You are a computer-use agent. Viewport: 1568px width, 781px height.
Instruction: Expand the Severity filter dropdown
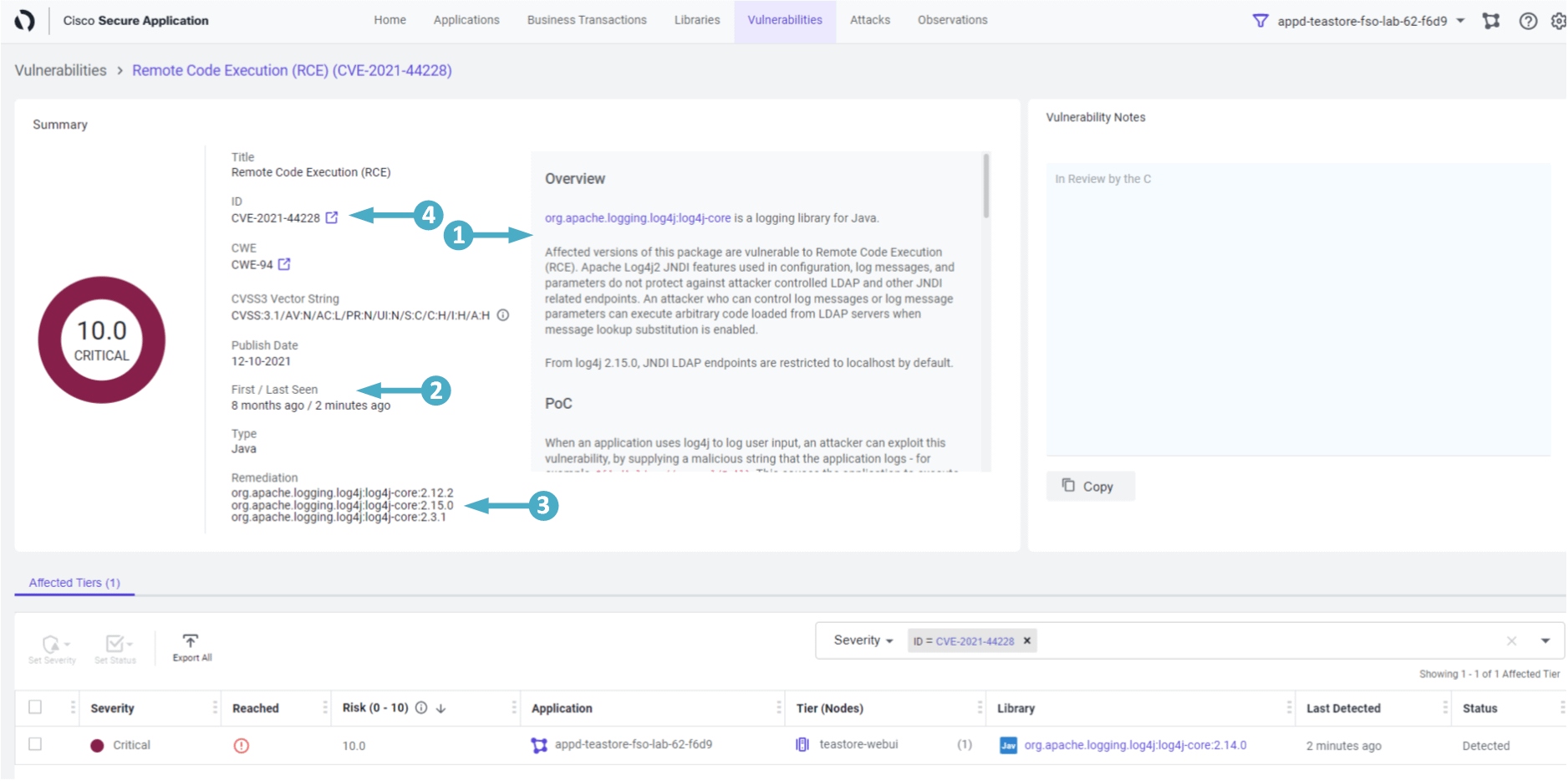863,641
